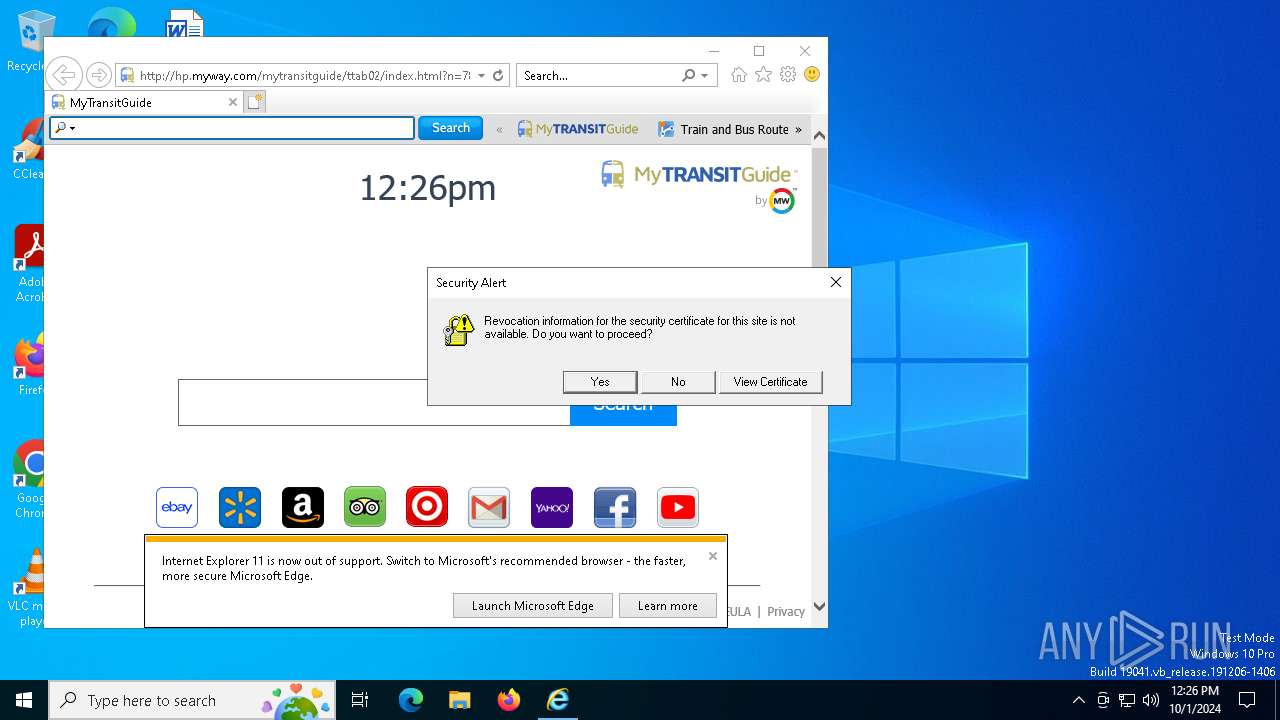
Task: Dismiss the Internet Explorer support notification
Action: (713, 556)
